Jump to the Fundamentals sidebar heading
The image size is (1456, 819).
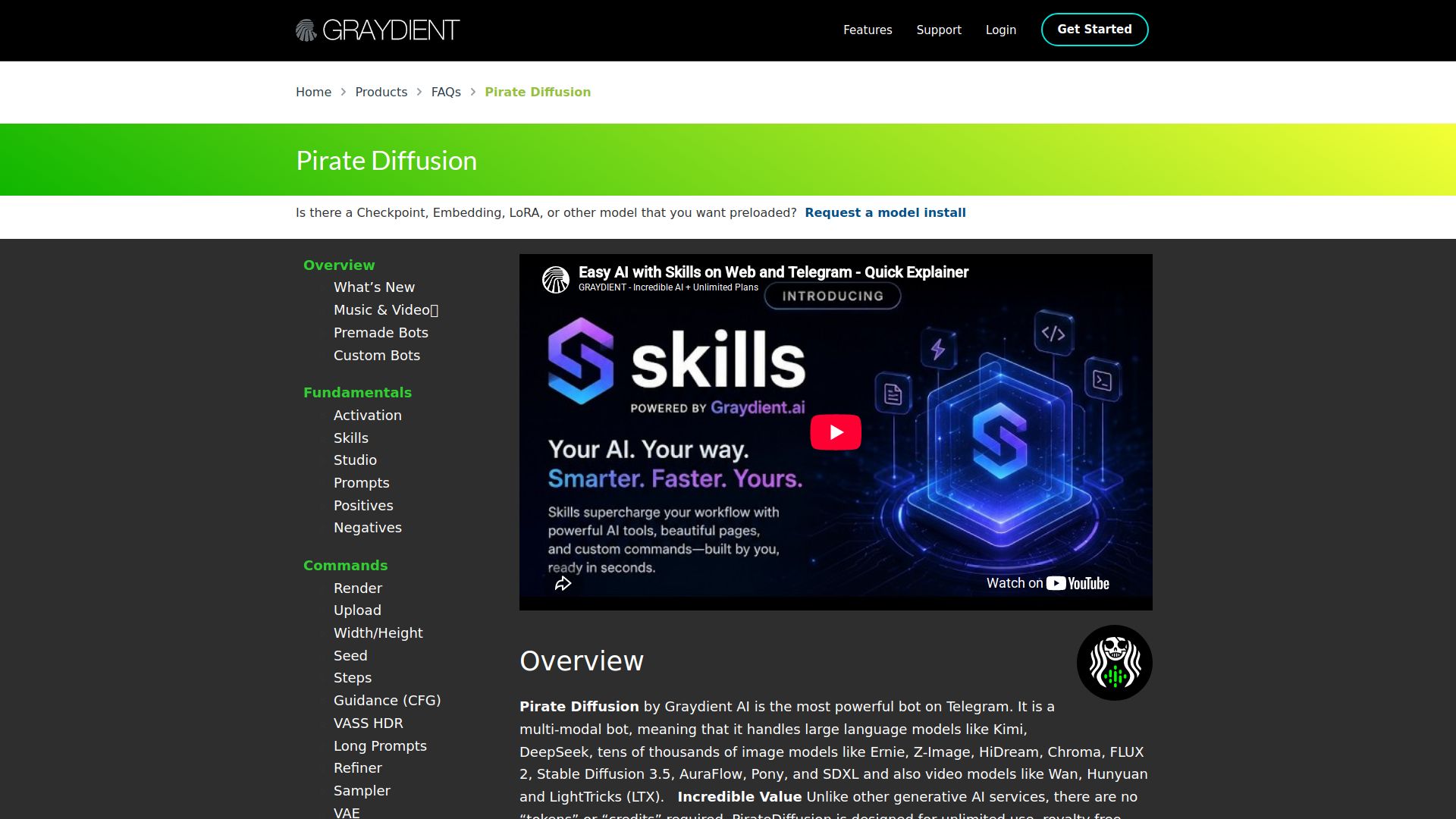click(x=357, y=393)
